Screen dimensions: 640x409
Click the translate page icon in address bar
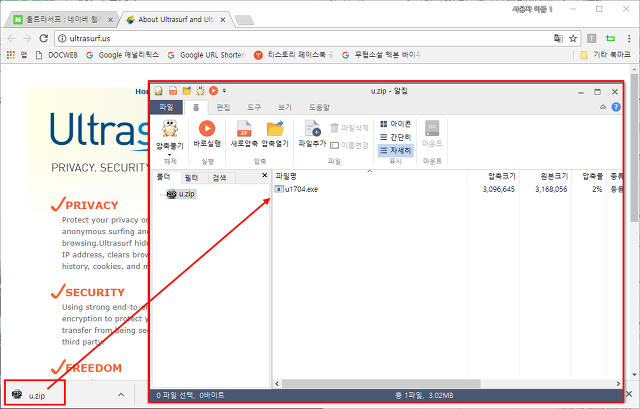(558, 38)
